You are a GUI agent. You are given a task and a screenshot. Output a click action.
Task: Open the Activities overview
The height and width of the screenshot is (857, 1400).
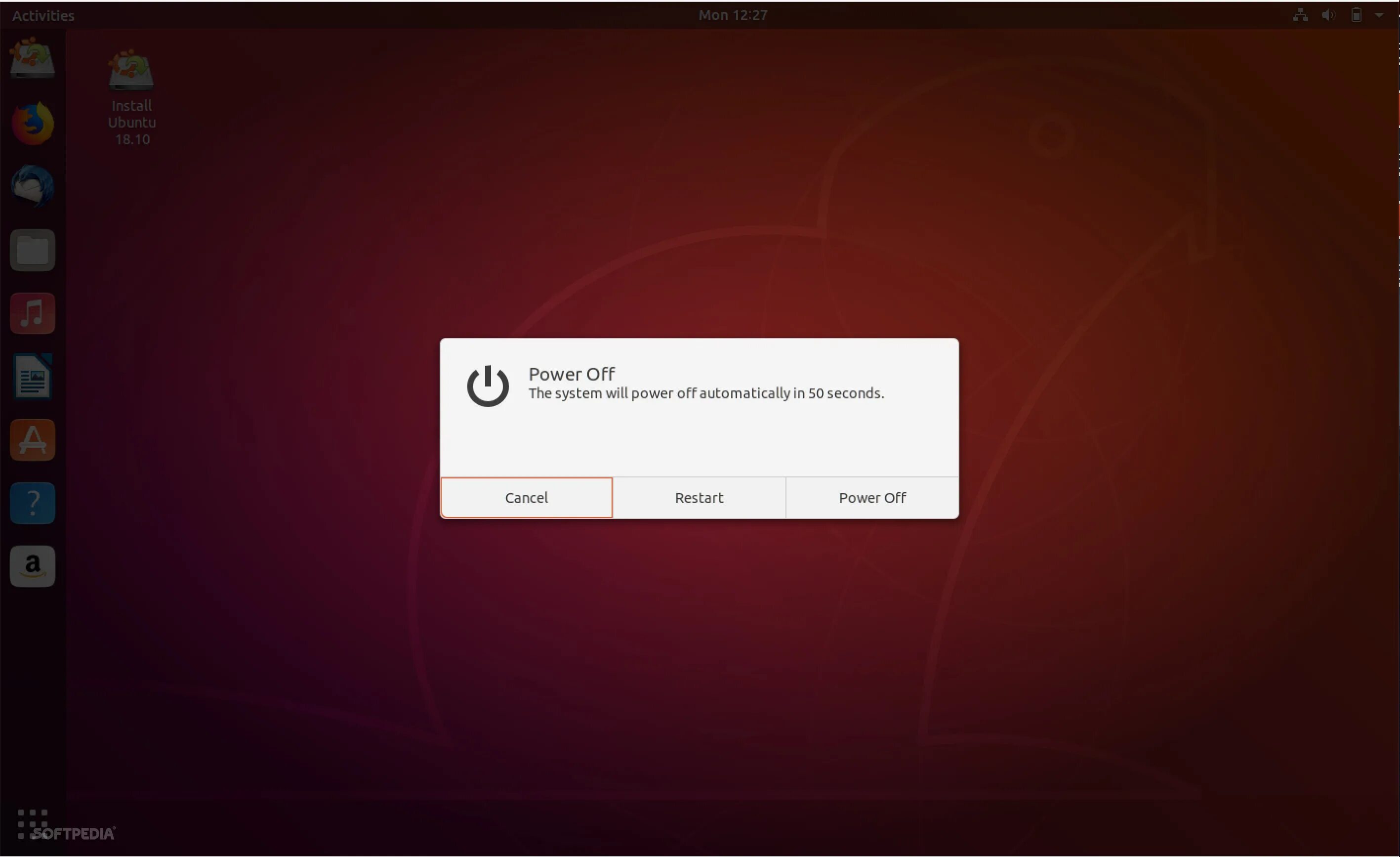(43, 15)
